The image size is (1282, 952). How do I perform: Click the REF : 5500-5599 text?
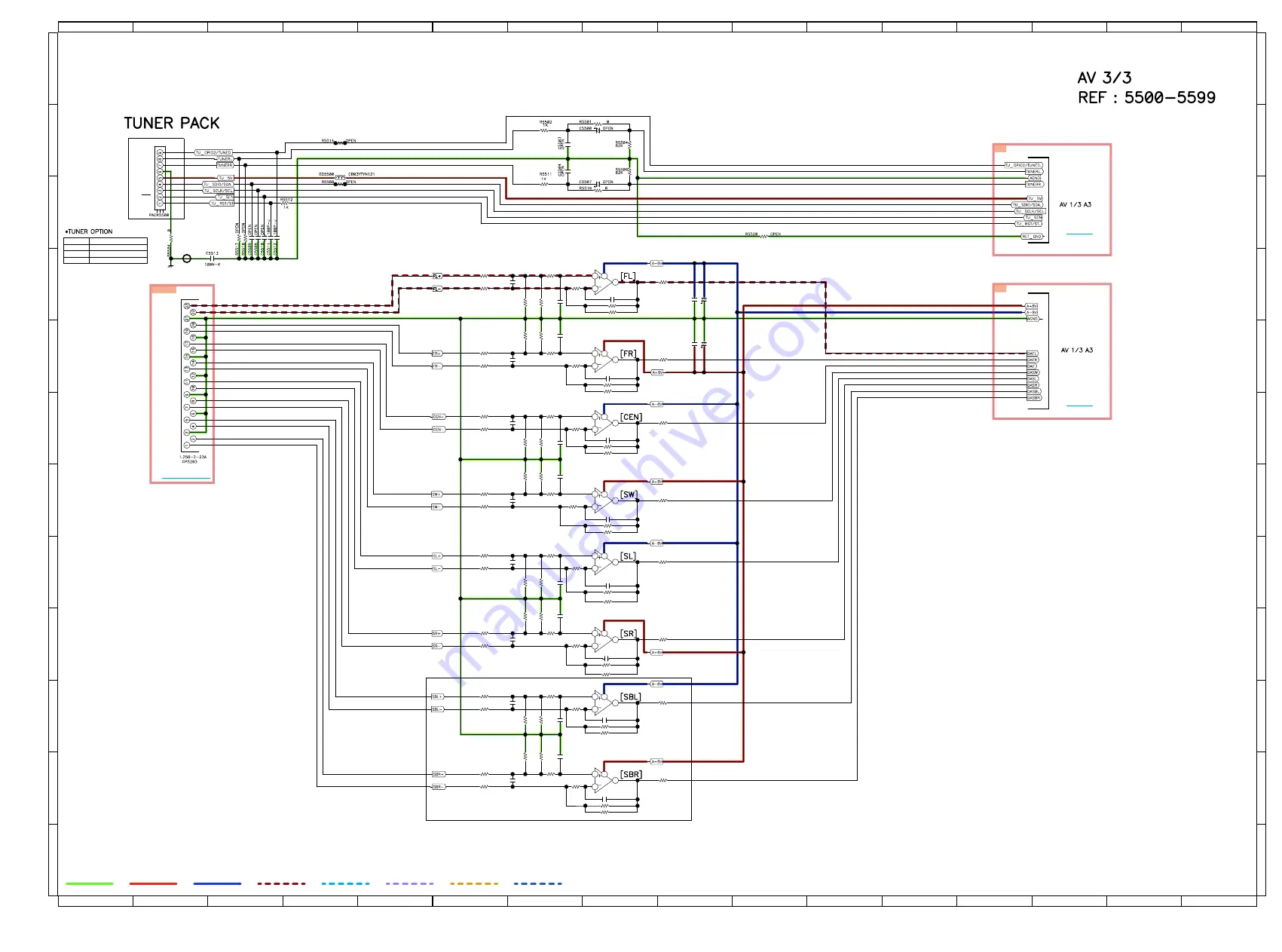click(x=1146, y=98)
